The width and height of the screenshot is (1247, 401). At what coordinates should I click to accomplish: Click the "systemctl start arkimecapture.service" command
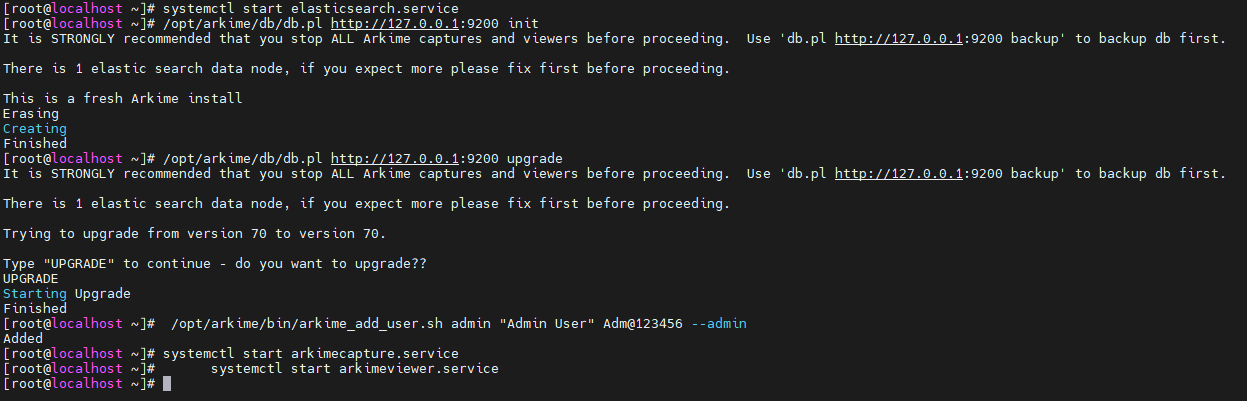311,354
